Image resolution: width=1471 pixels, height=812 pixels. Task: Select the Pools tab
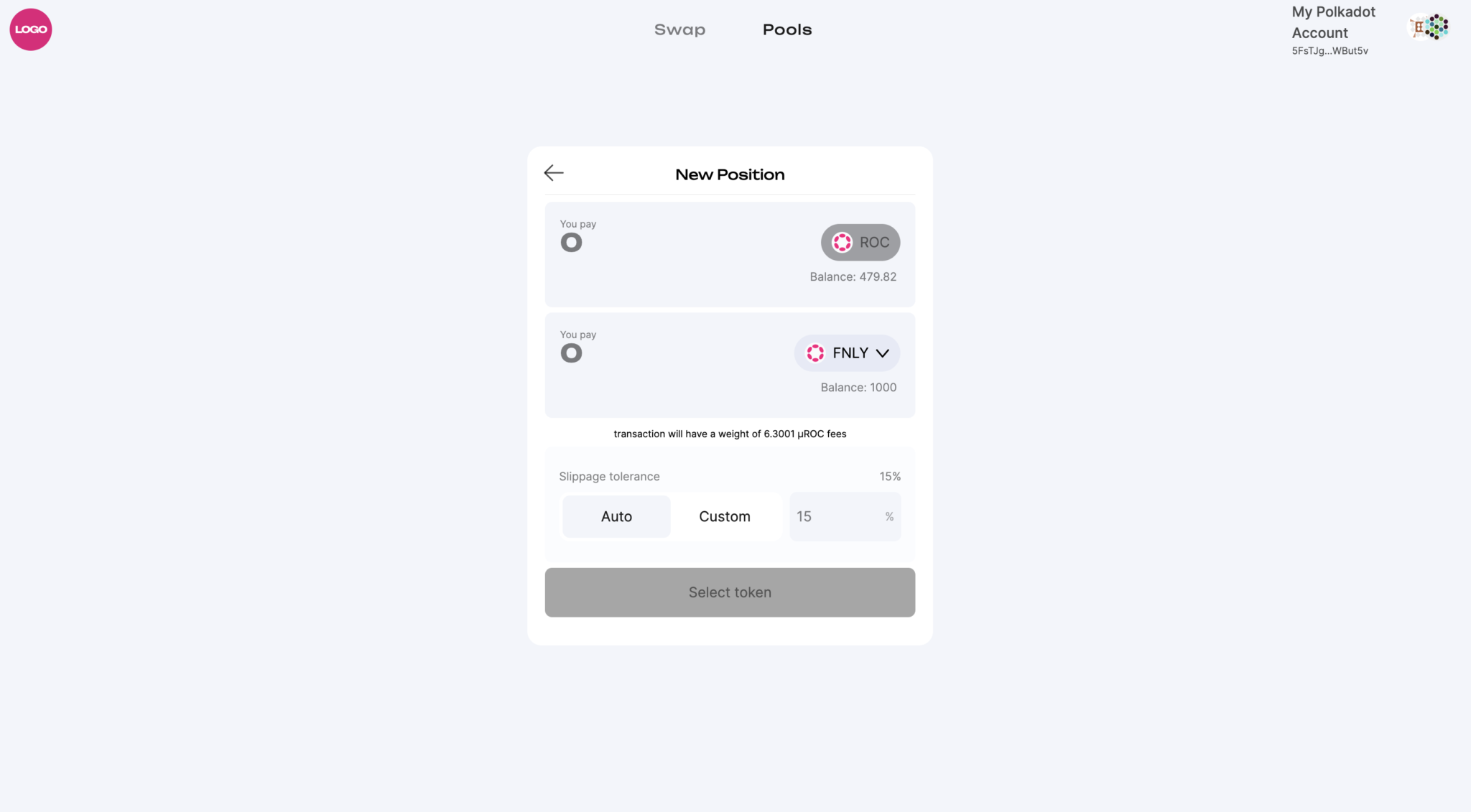[787, 29]
